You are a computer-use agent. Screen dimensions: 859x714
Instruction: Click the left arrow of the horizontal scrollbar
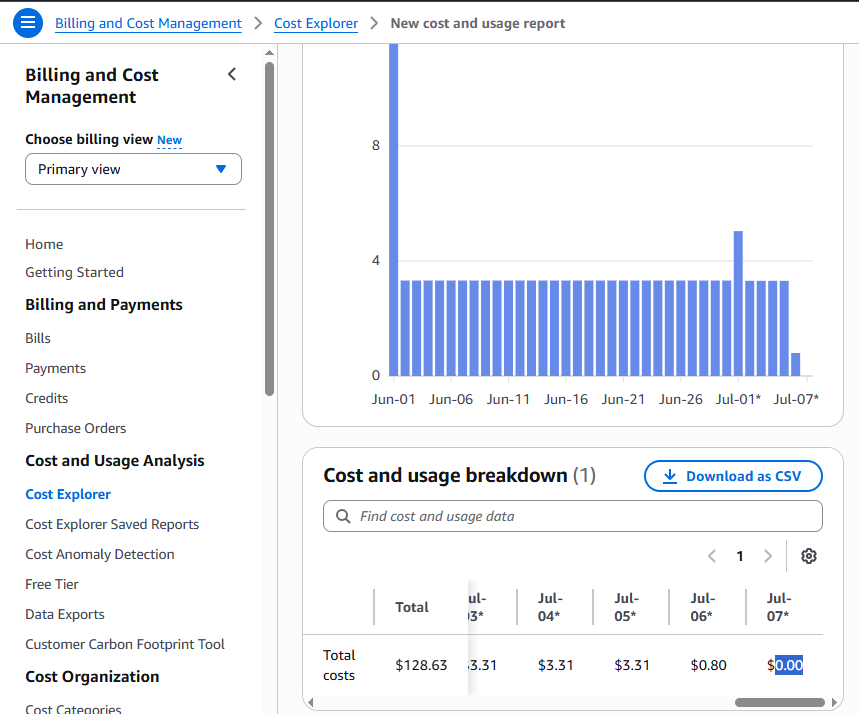coord(311,702)
